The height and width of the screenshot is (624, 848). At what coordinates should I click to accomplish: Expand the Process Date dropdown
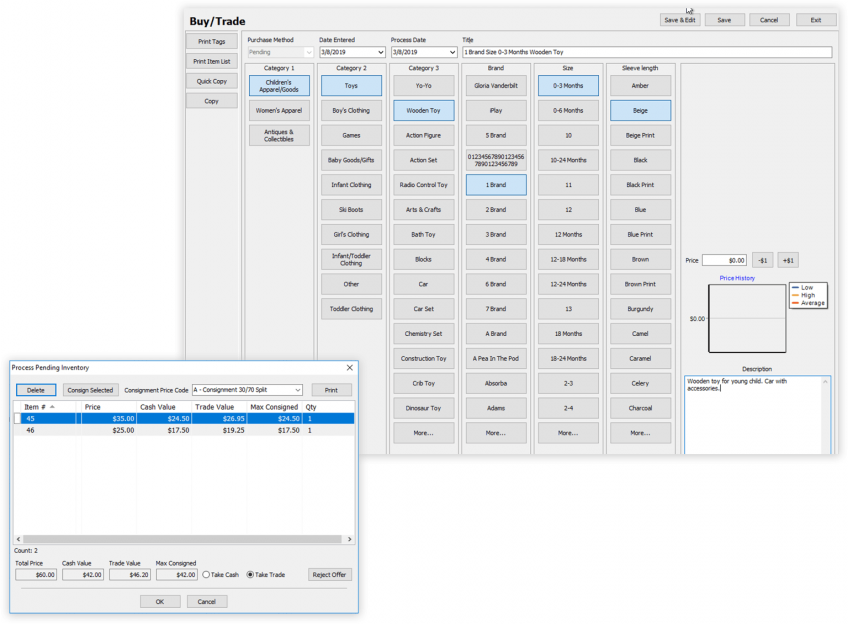[452, 52]
